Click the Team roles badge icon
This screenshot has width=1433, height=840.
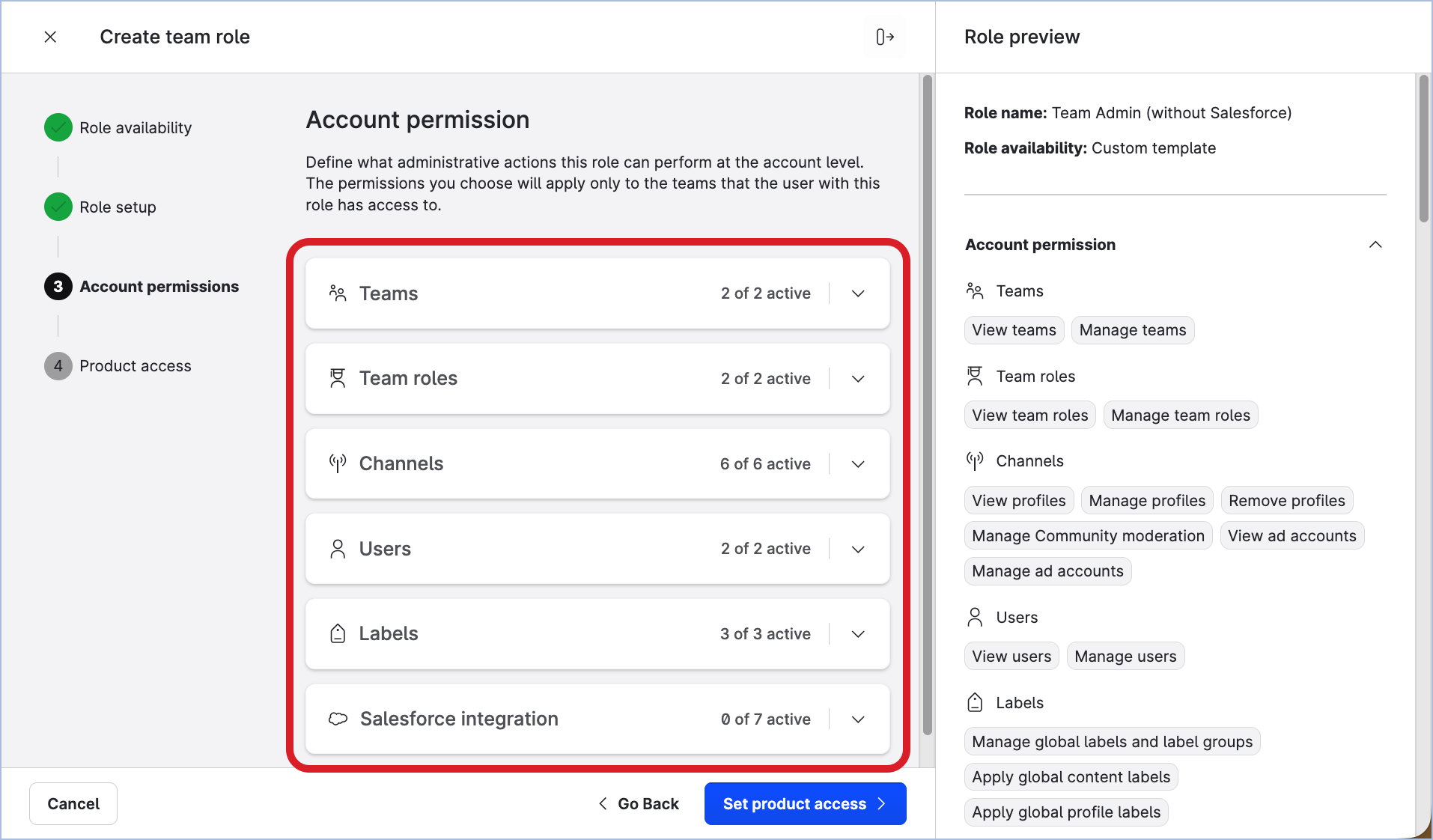(x=338, y=379)
